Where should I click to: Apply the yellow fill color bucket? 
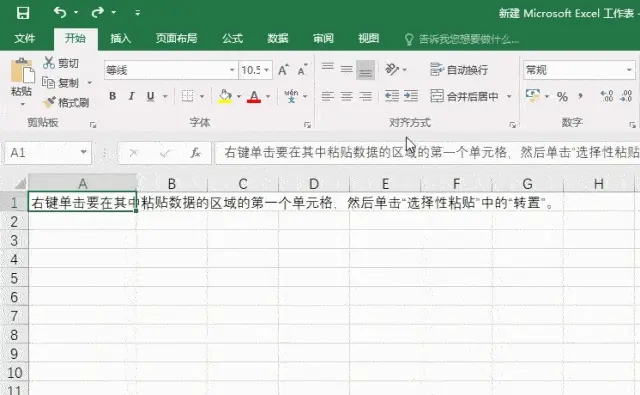pos(225,96)
